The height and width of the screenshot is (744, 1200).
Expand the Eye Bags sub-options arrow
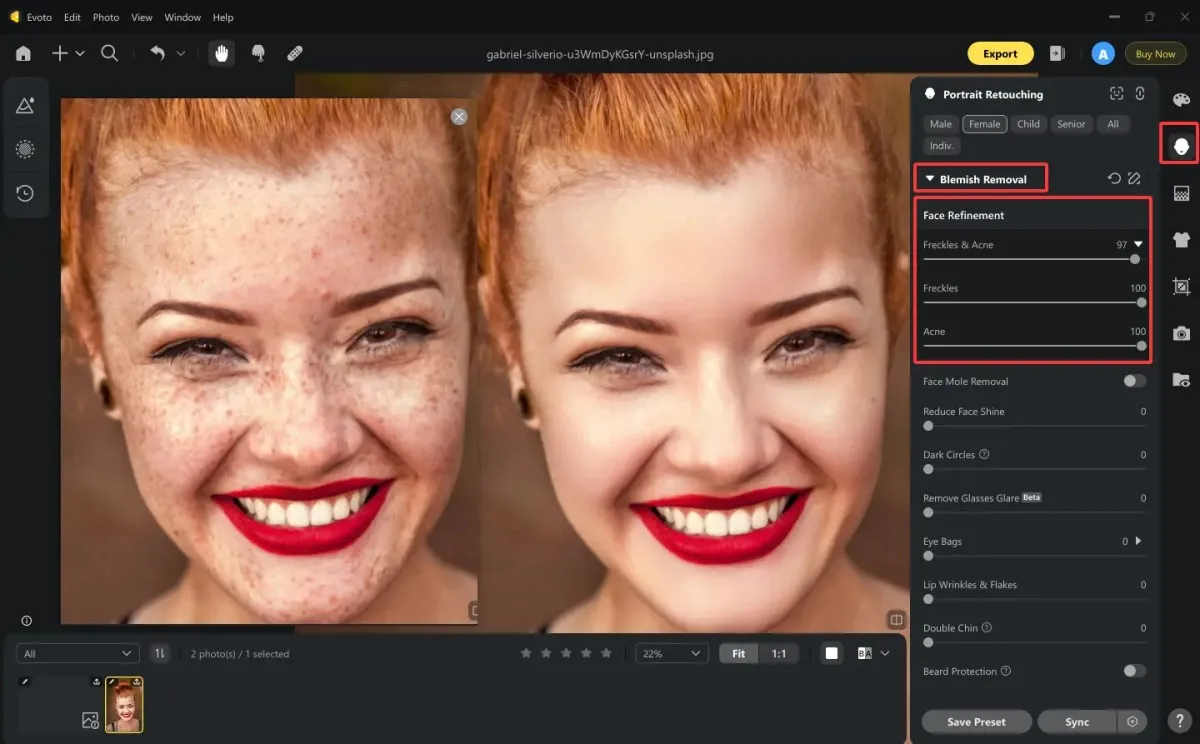point(1138,541)
